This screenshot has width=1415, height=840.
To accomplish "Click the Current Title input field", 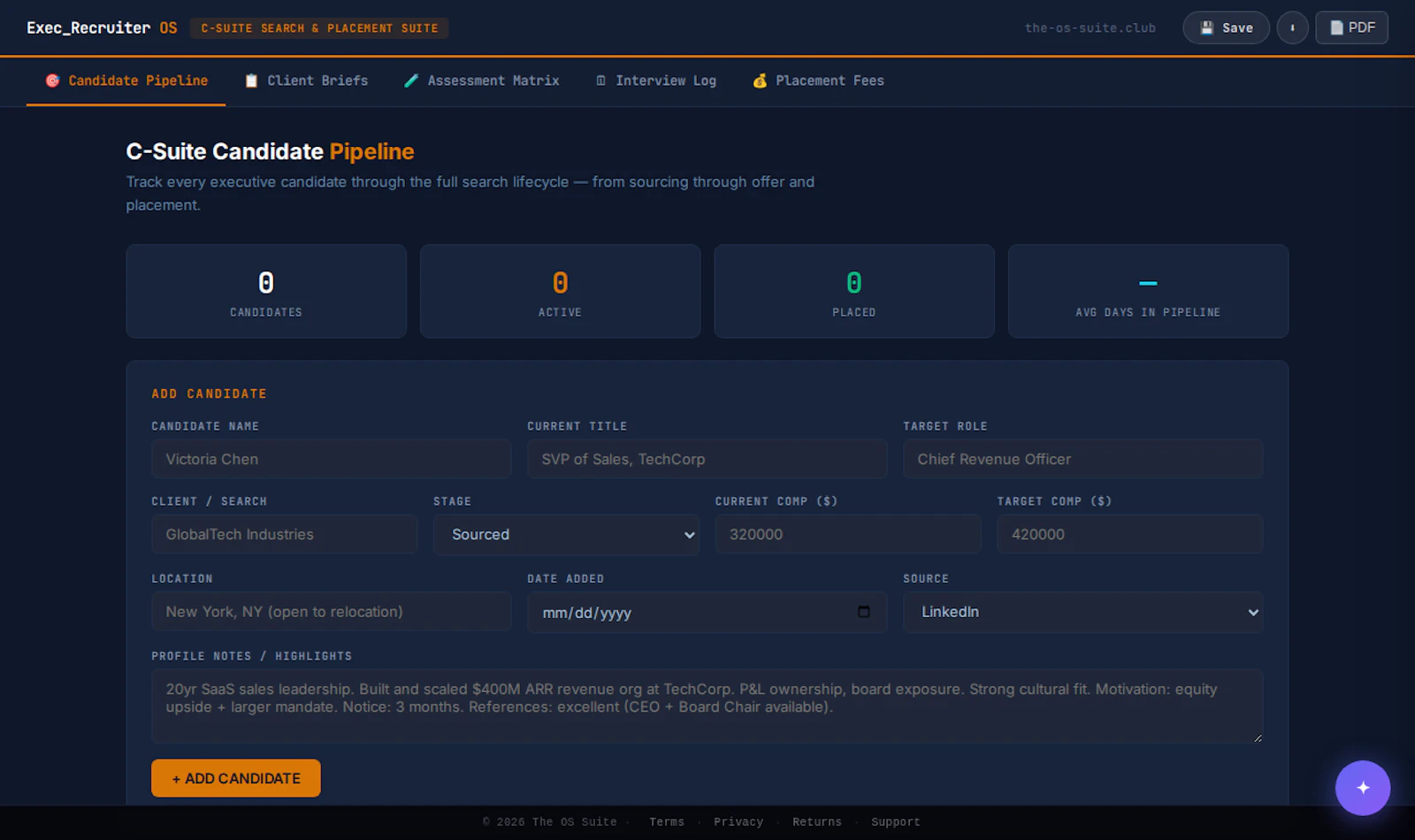I will coord(707,459).
